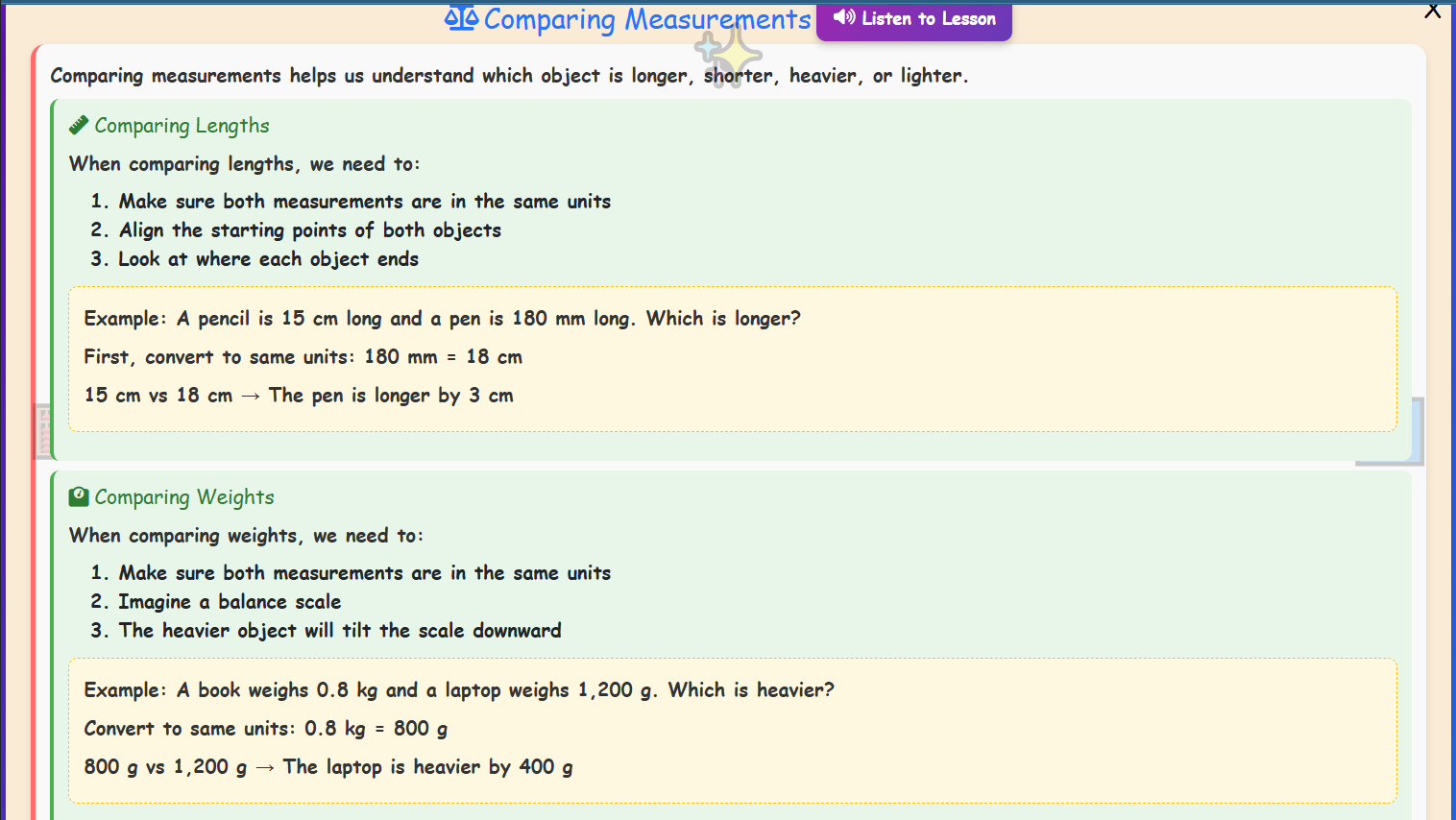
Task: Click the abacus graphic on the left edge
Action: coord(44,431)
